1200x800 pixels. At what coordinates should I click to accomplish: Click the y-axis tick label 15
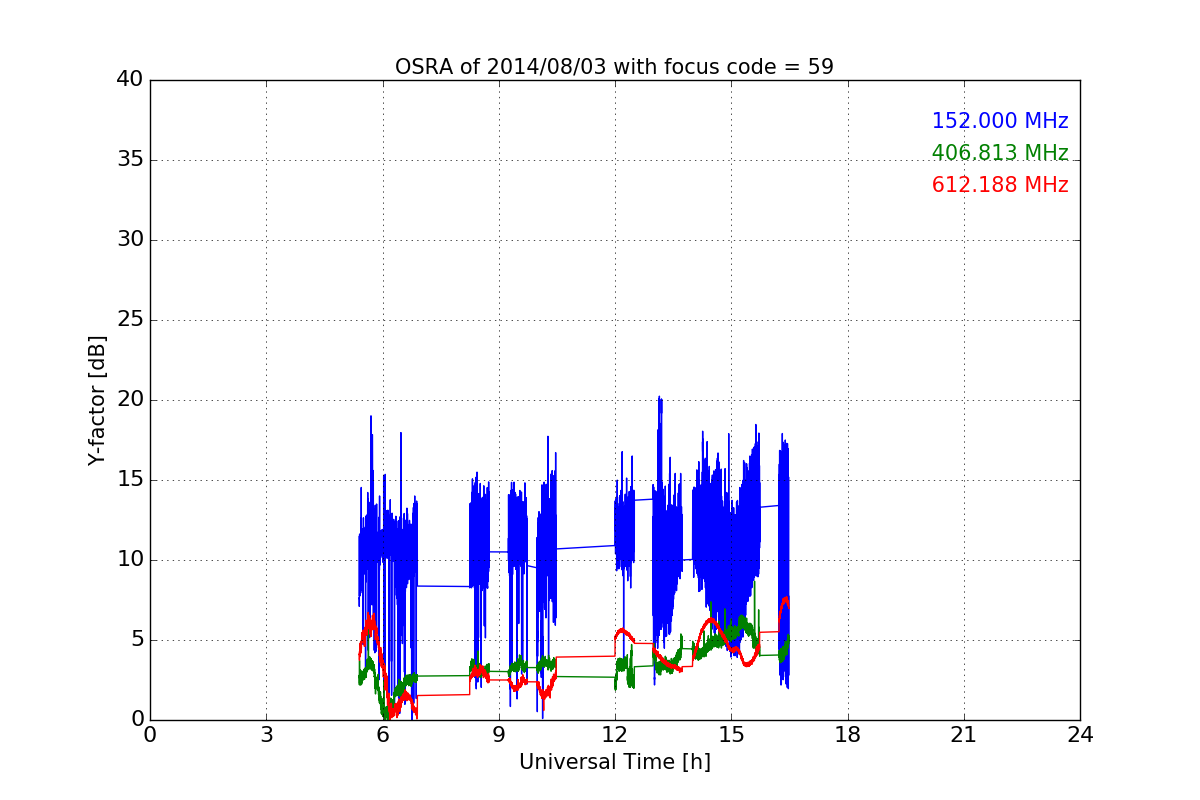coord(130,480)
